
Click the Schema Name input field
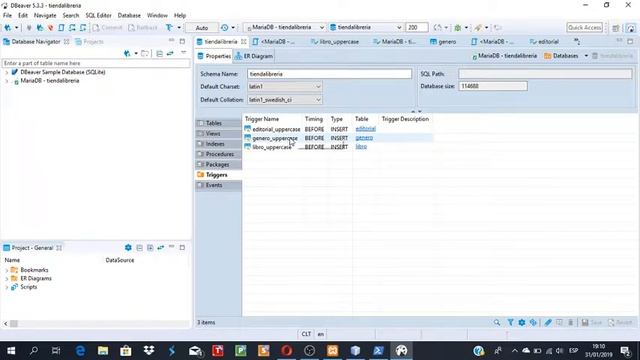329,74
